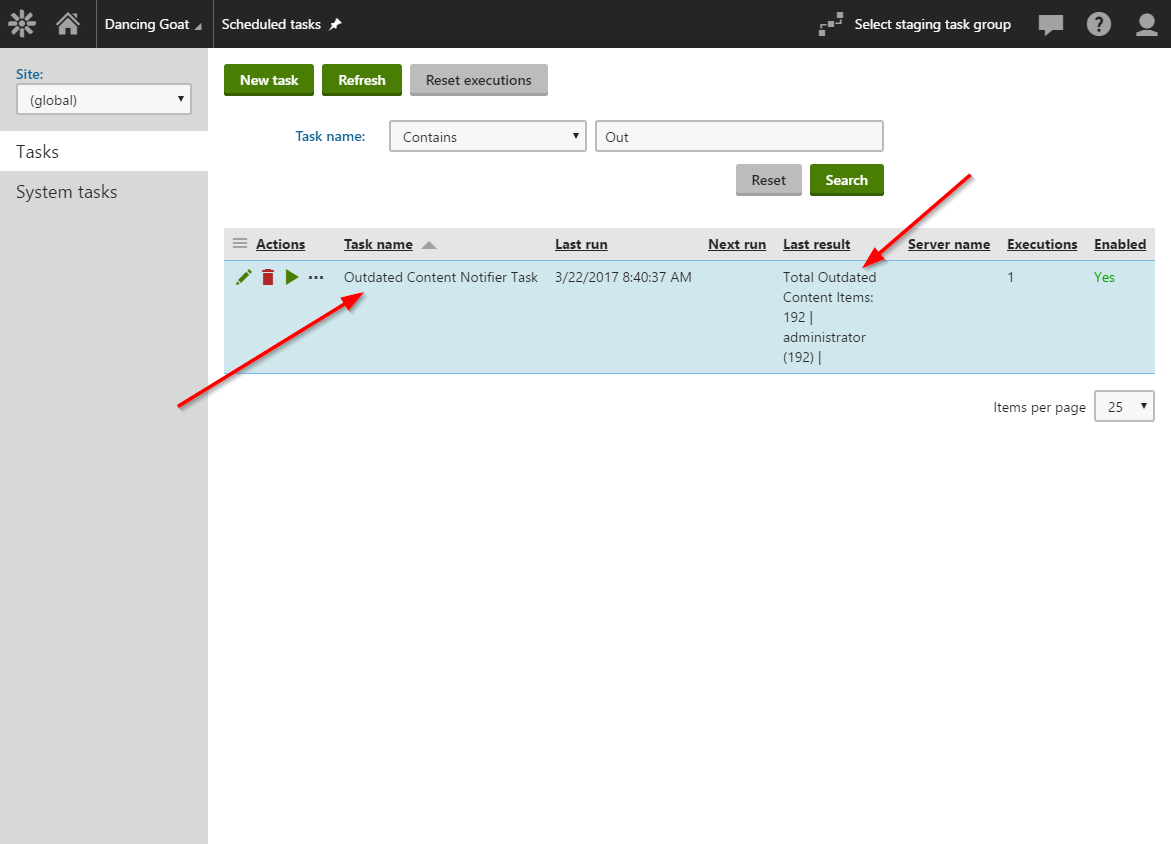Click the task name search input containing 'Out'
Image resolution: width=1171 pixels, height=844 pixels.
coord(738,136)
